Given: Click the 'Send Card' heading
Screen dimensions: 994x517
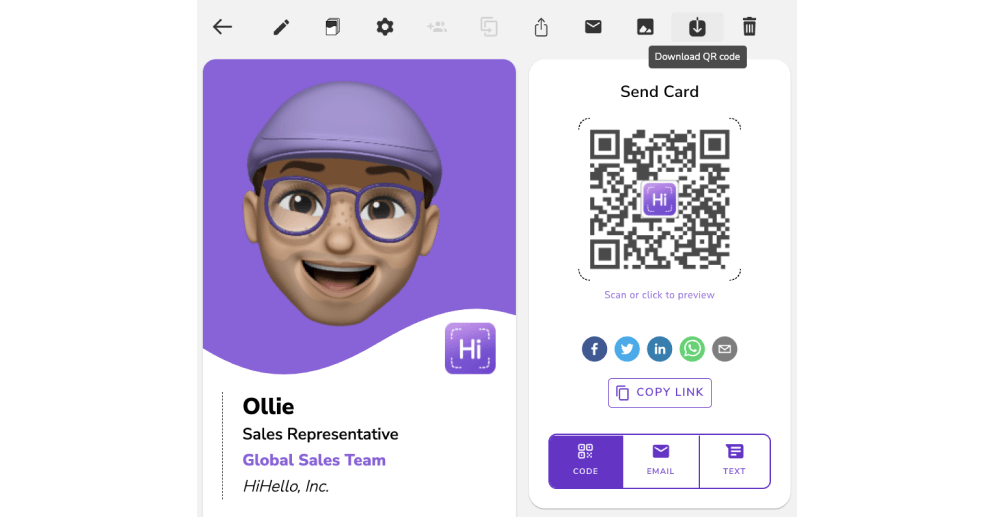Looking at the screenshot, I should tap(659, 92).
